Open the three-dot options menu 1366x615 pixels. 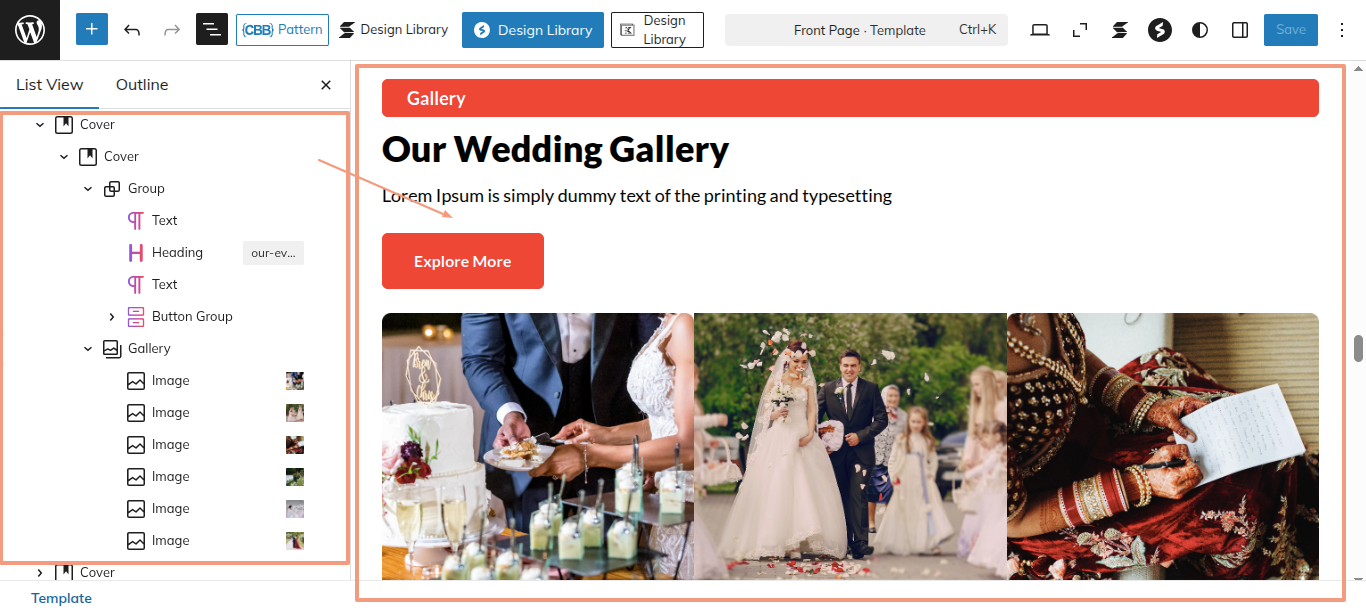click(1343, 30)
